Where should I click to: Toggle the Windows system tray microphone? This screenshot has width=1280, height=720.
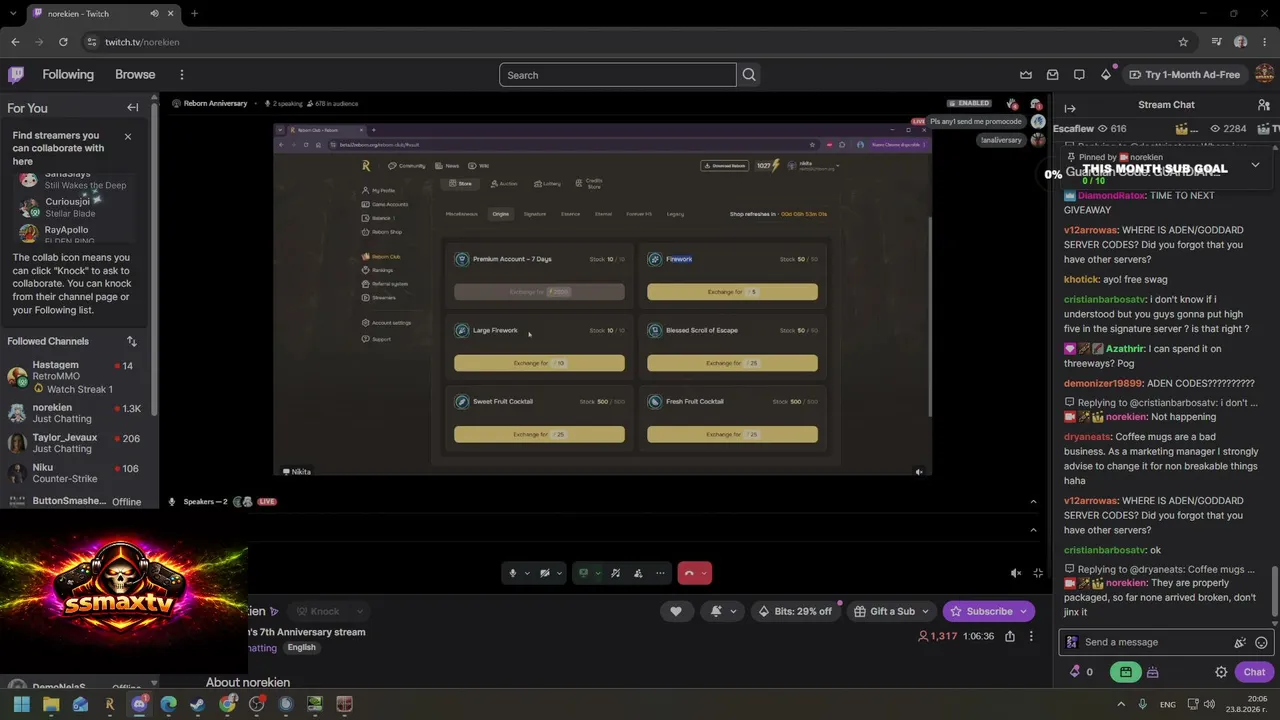click(1142, 704)
